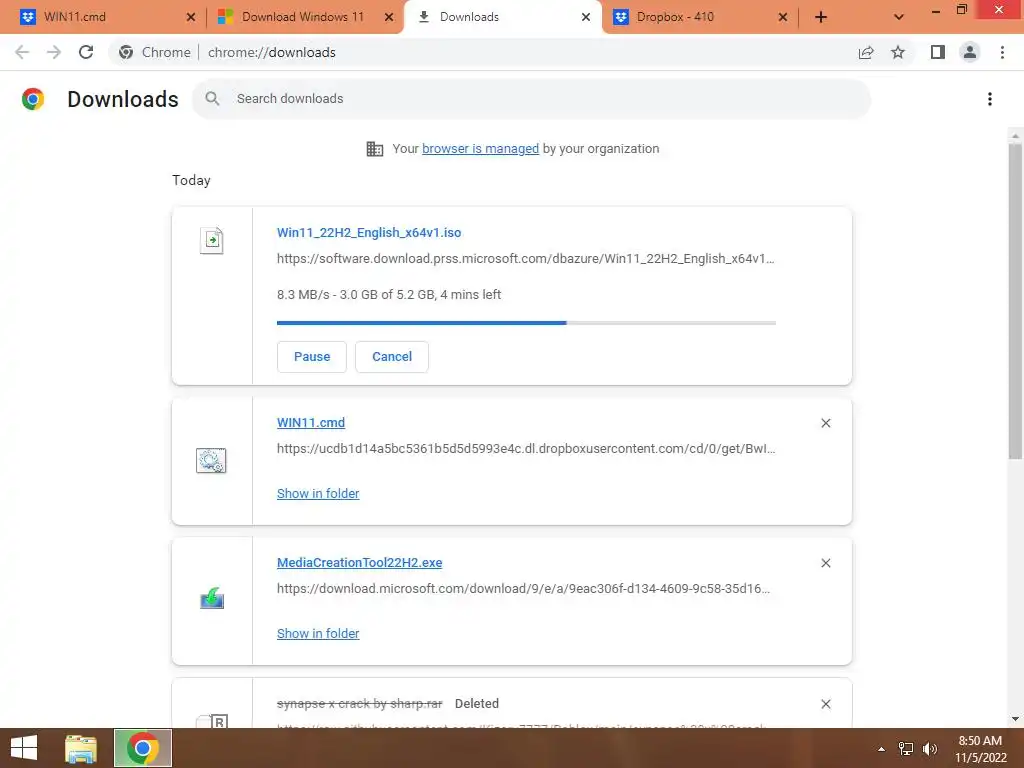This screenshot has height=768, width=1024.
Task: Click the ISO download progress bar
Action: 526,323
